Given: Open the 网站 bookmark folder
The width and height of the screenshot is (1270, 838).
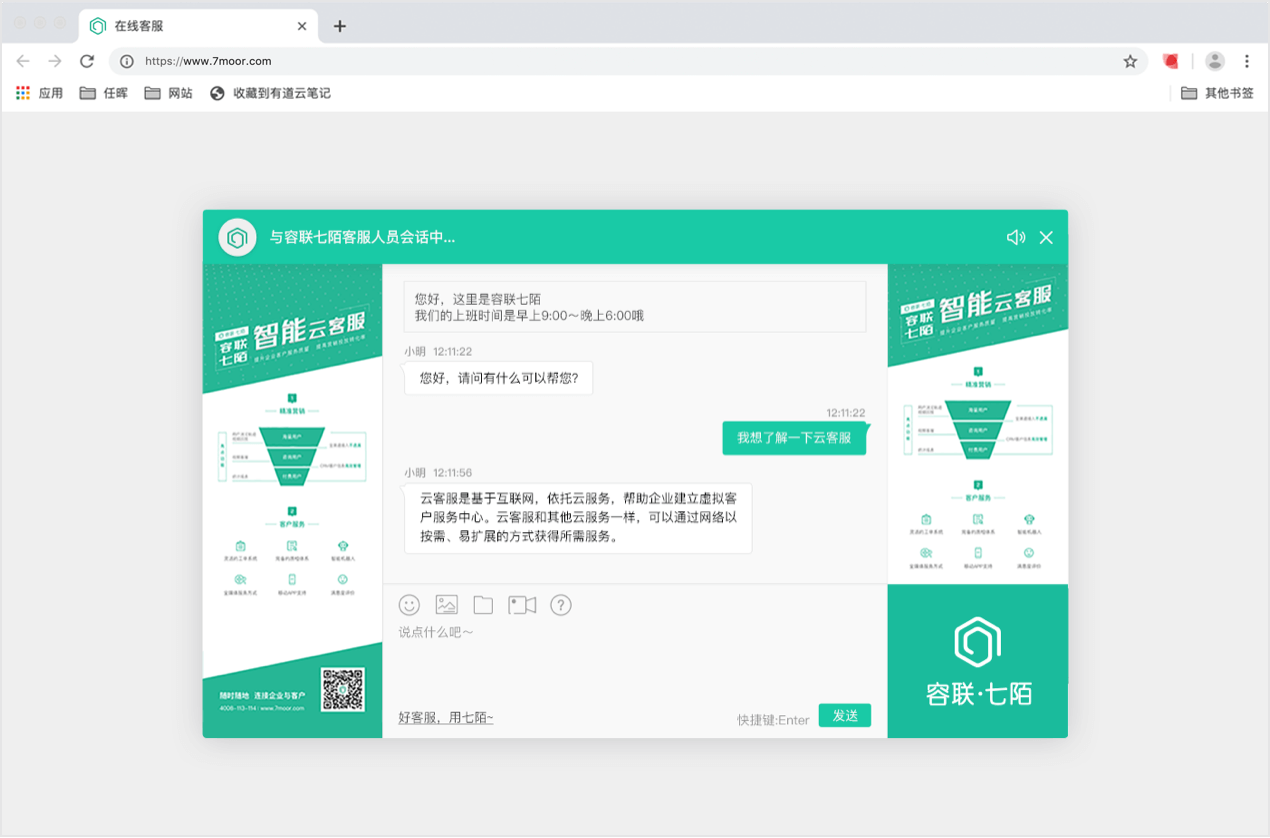Looking at the screenshot, I should point(168,93).
